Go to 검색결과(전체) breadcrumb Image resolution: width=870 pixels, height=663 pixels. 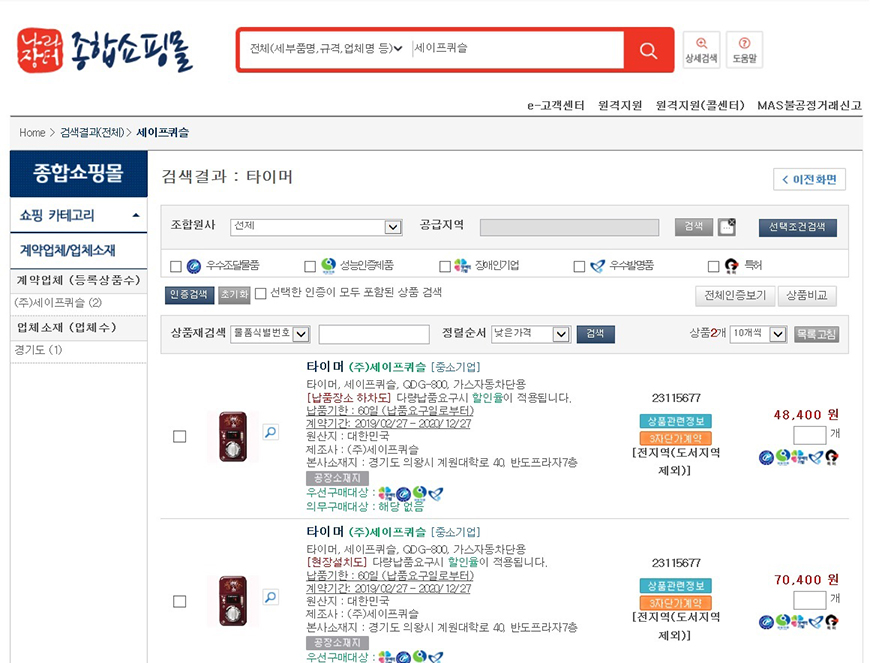tap(92, 133)
